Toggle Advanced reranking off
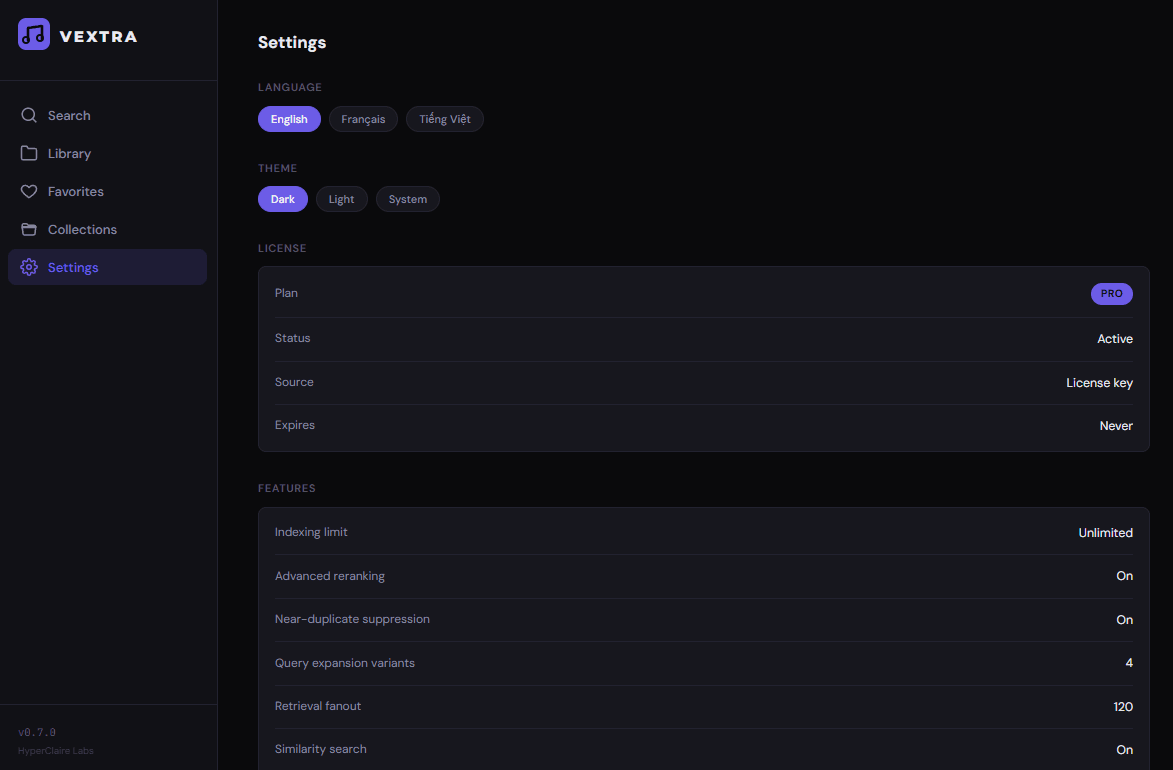1173x770 pixels. coord(1124,576)
